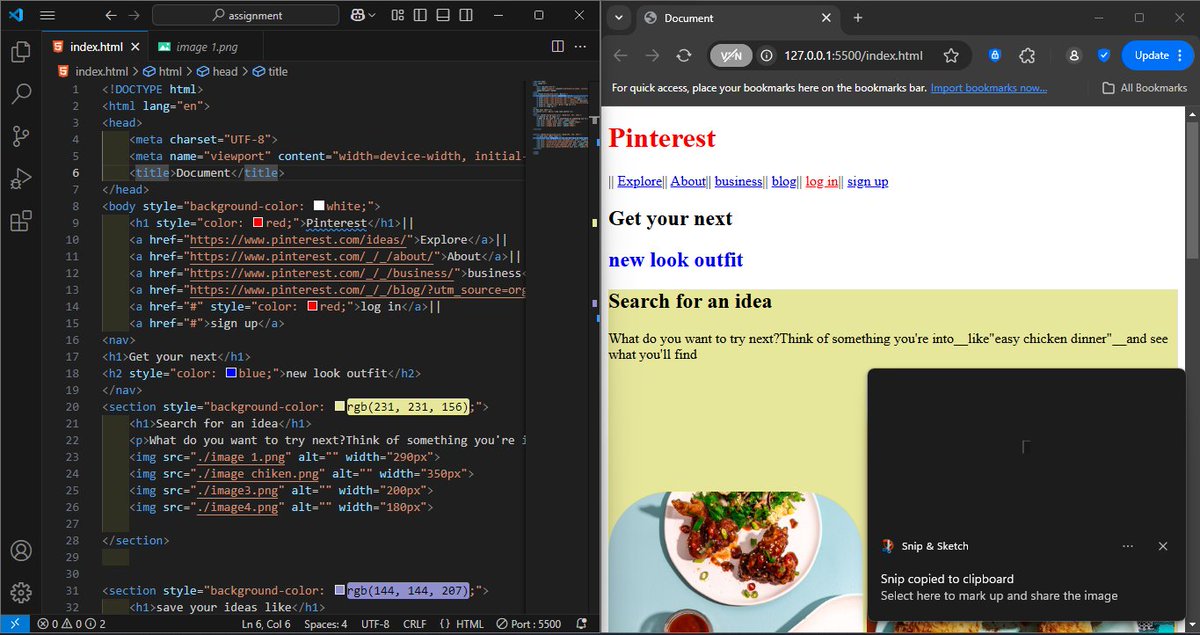The image size is (1200, 635).
Task: Open the browser profile avatar
Action: tap(1074, 56)
